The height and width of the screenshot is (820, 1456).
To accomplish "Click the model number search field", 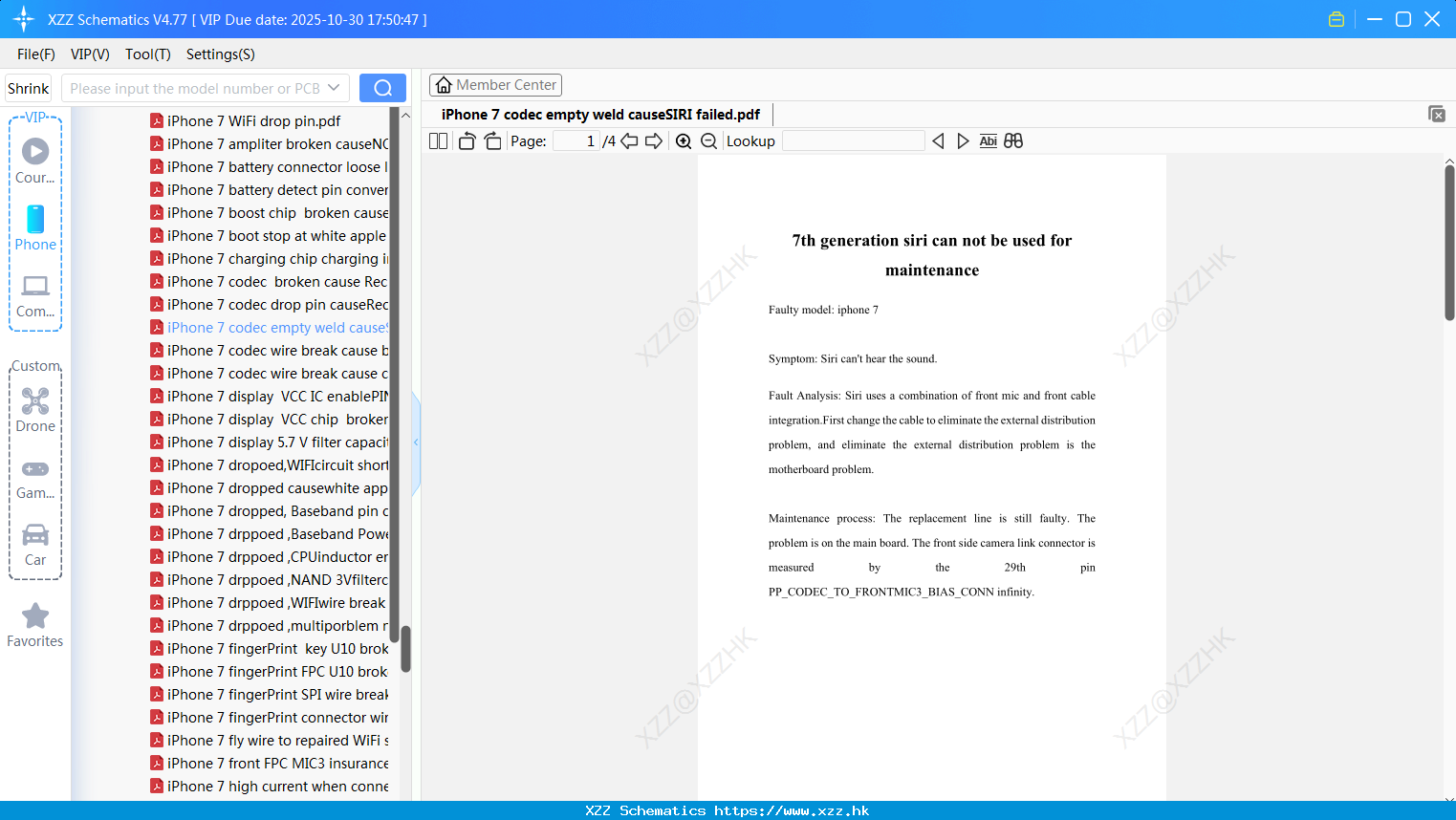I will (196, 88).
